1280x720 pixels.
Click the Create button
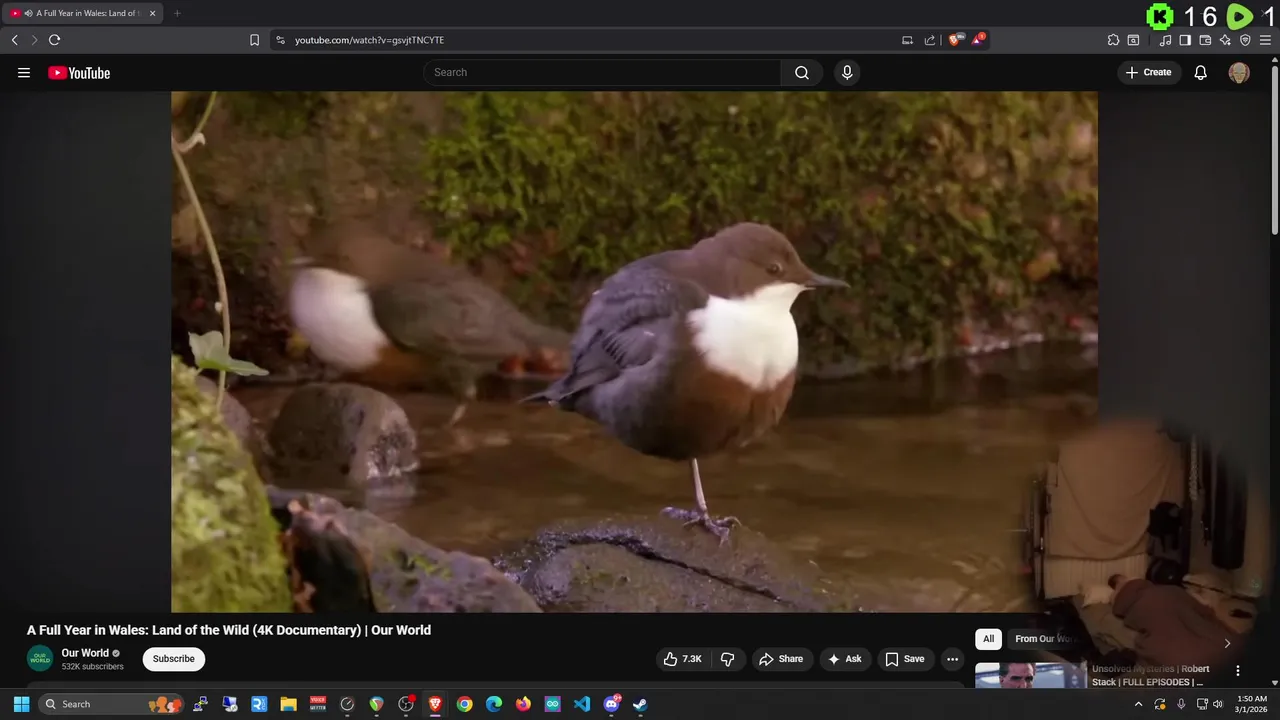[x=1149, y=72]
